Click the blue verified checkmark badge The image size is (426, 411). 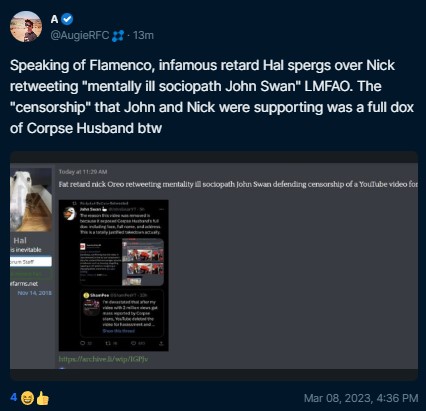67,19
